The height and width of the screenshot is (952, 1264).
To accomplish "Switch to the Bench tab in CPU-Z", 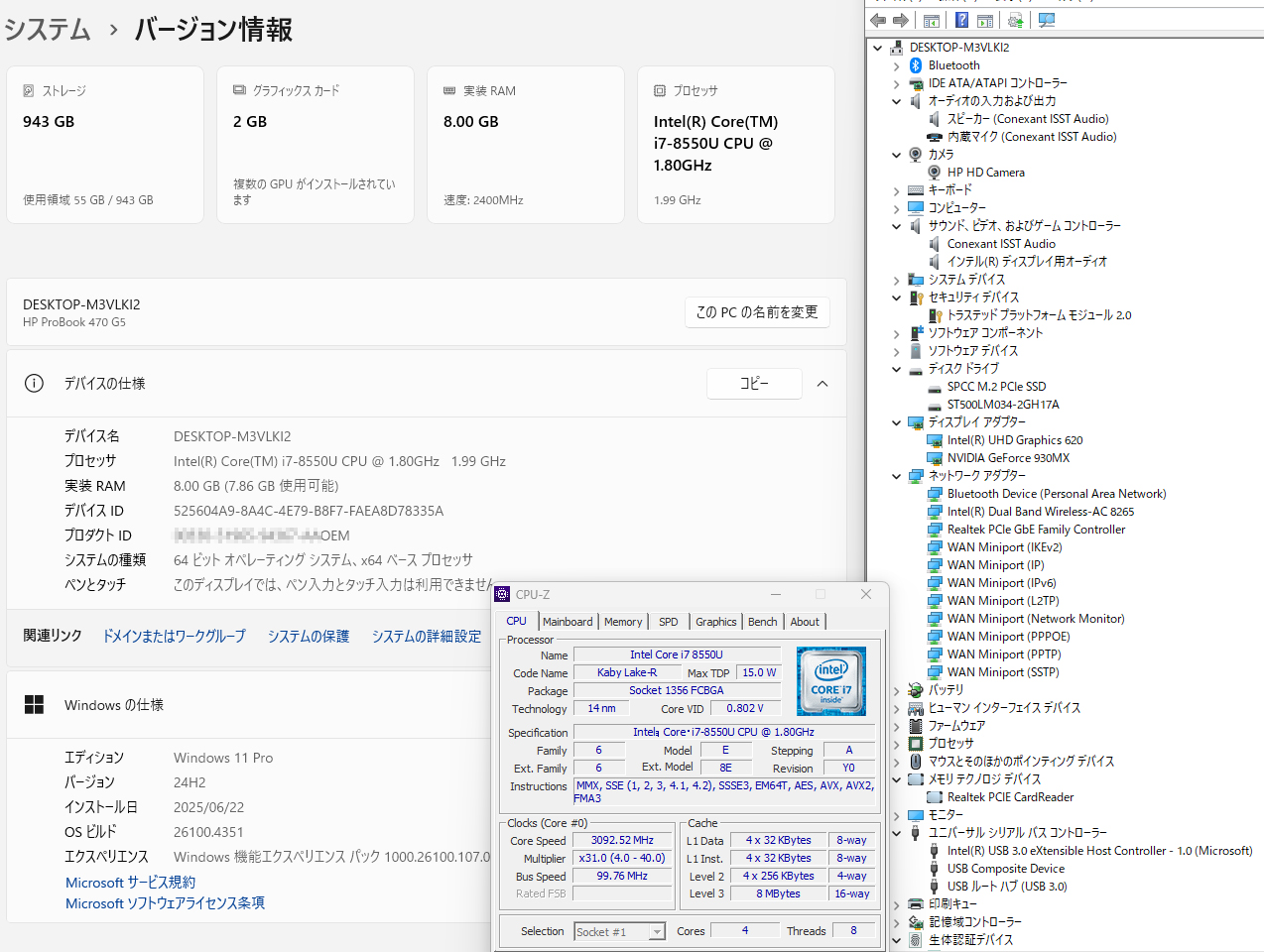I will tap(763, 622).
